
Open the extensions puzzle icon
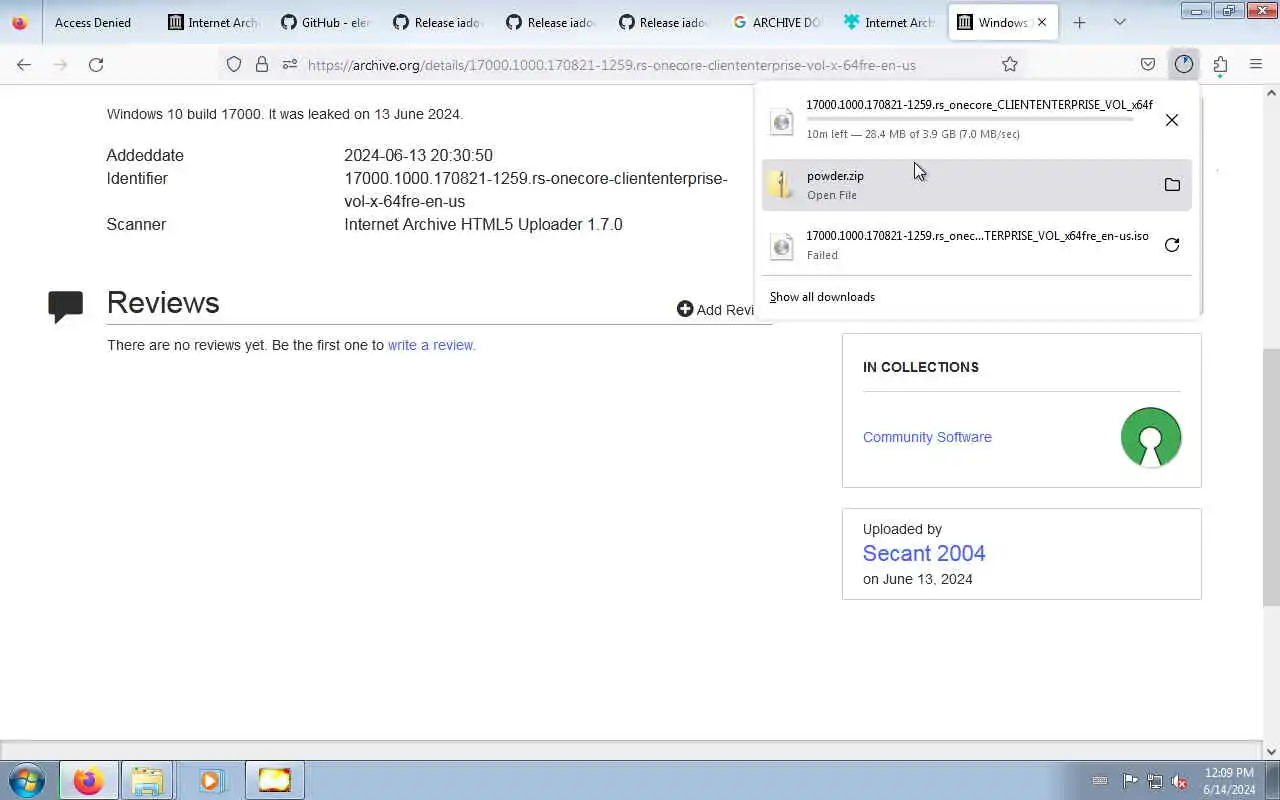point(1220,64)
